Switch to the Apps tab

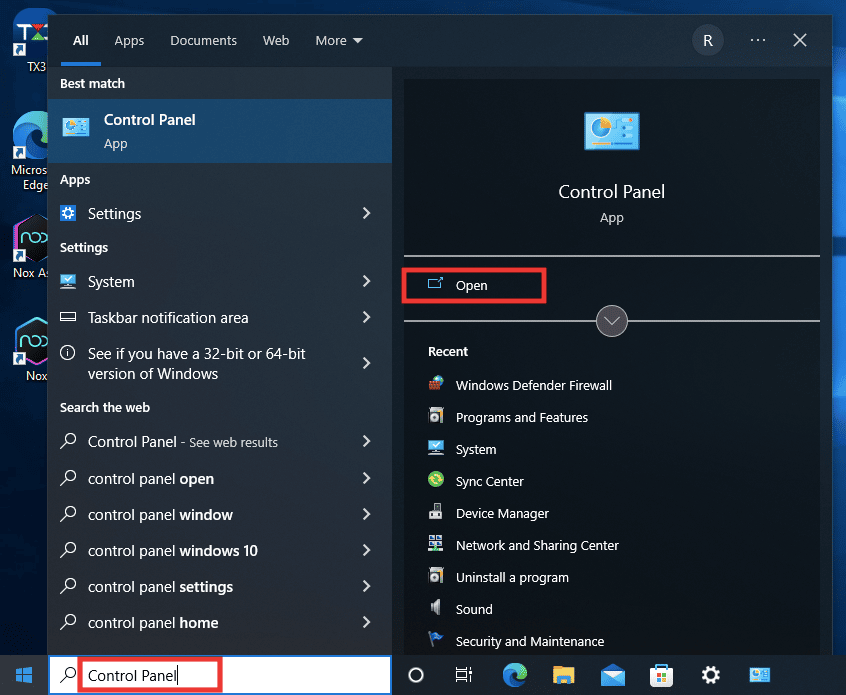129,41
